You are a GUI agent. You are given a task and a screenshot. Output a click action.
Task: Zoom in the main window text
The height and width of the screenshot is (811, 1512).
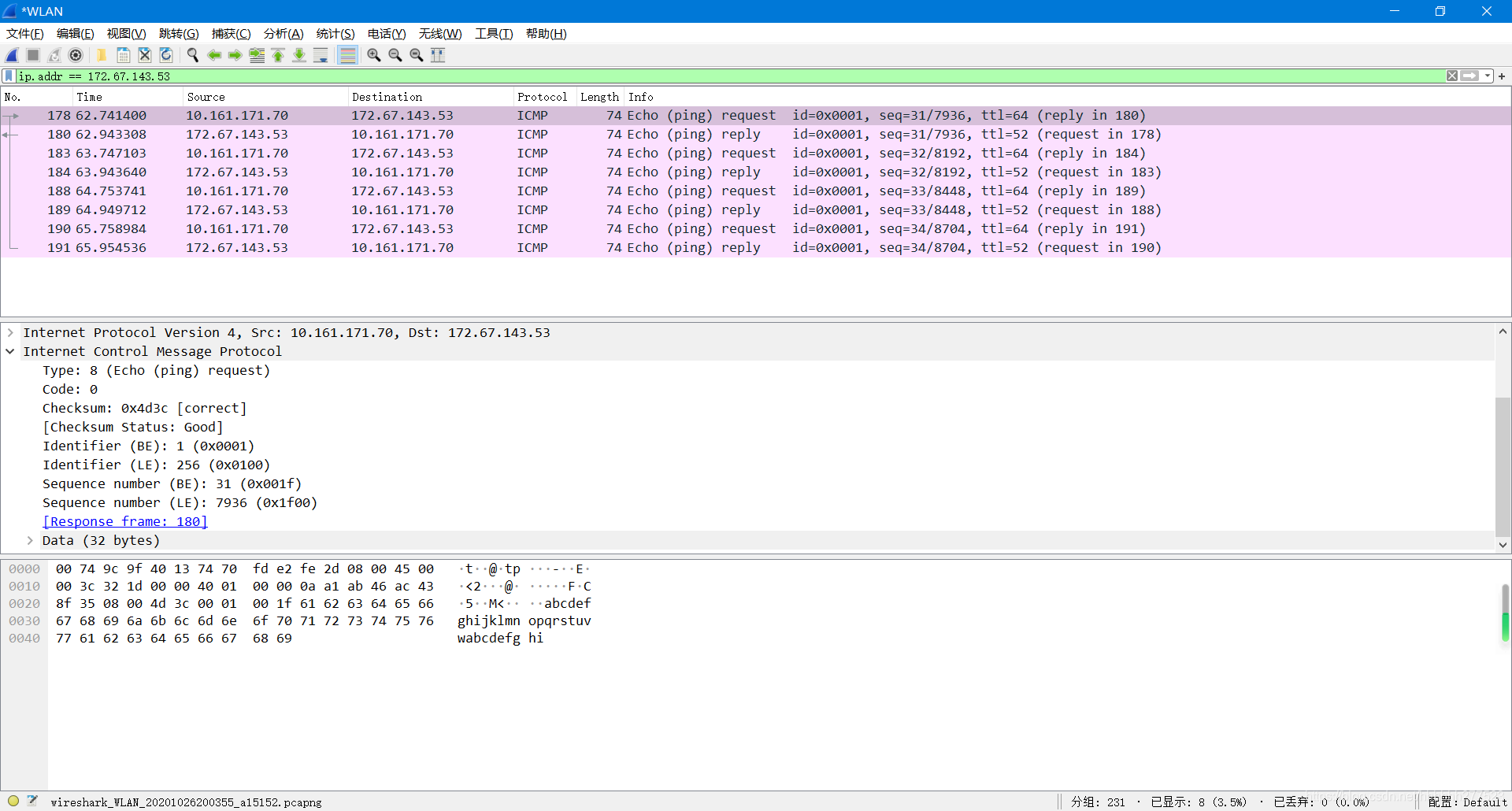click(x=374, y=55)
